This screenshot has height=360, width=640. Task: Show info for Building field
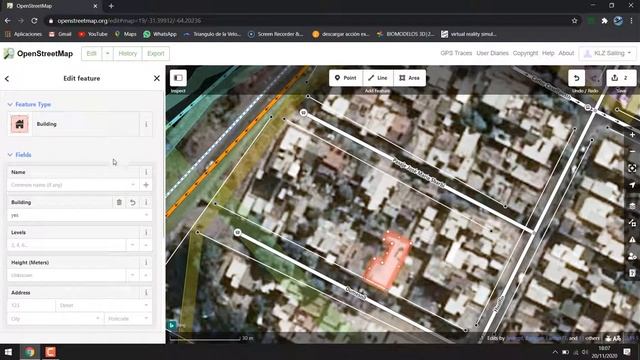coord(146,202)
